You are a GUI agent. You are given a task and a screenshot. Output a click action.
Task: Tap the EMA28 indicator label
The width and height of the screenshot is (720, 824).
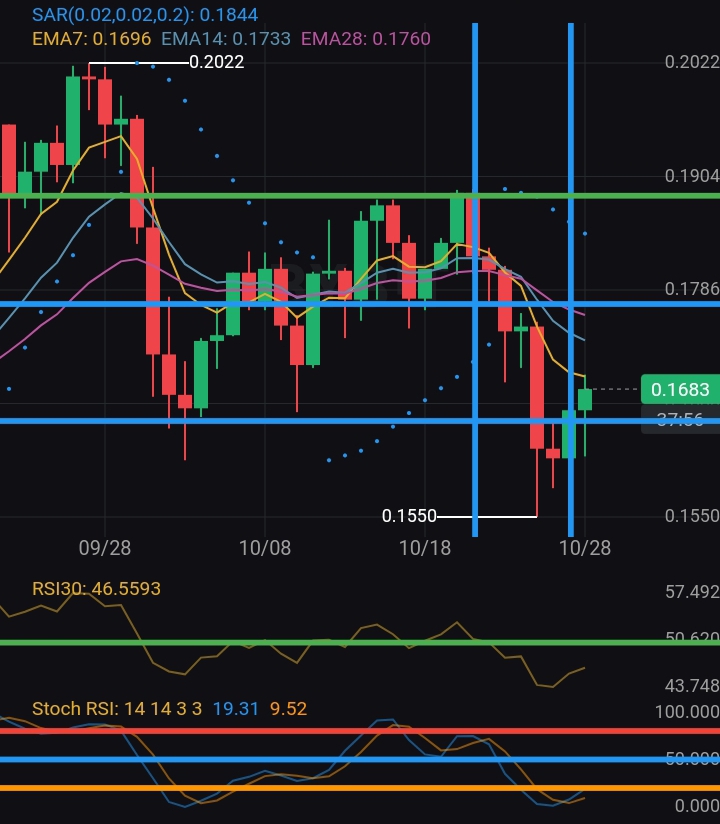click(365, 39)
